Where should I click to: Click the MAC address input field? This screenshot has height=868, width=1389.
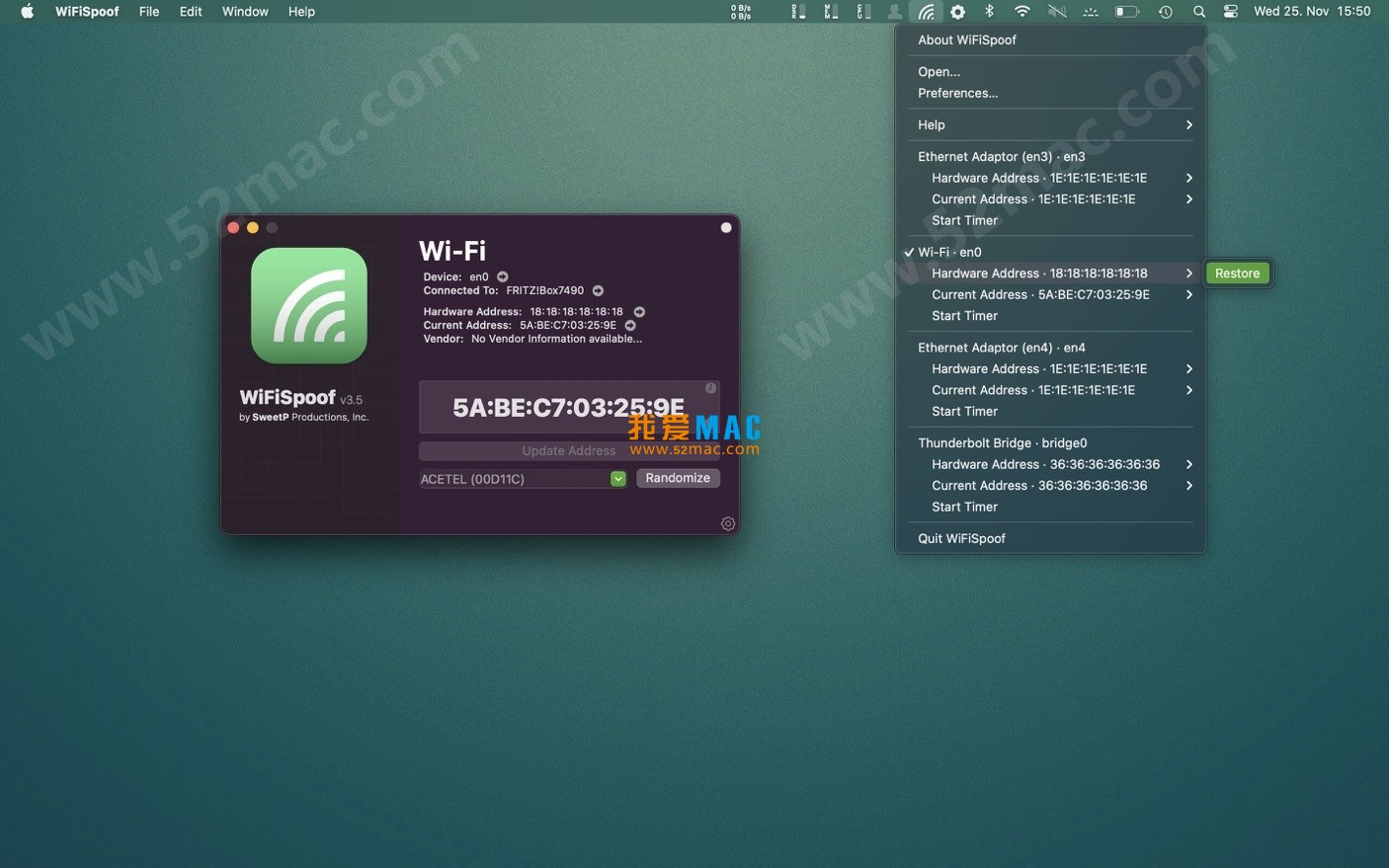click(568, 407)
